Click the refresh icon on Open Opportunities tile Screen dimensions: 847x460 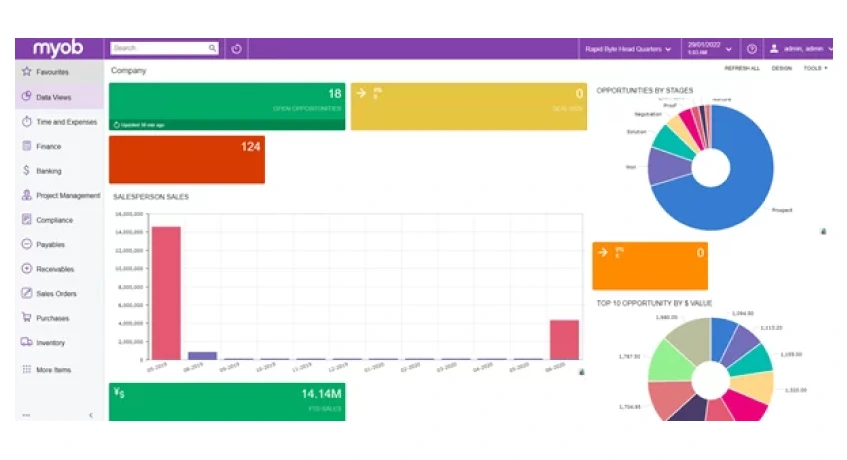(116, 125)
